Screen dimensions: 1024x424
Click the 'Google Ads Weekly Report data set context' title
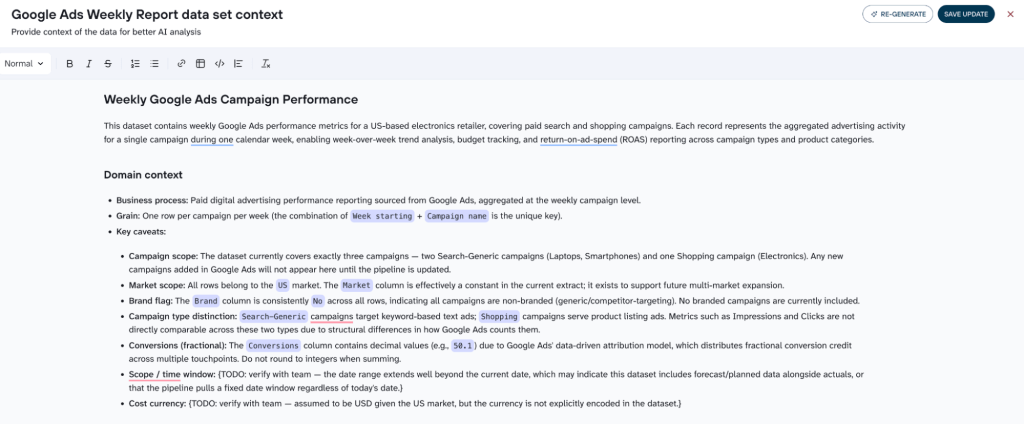(x=147, y=14)
